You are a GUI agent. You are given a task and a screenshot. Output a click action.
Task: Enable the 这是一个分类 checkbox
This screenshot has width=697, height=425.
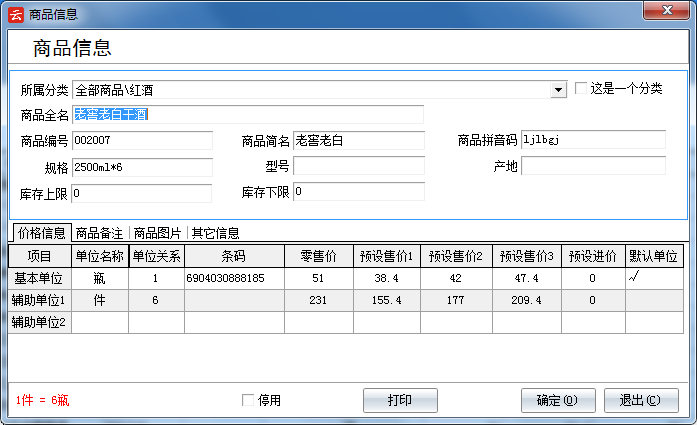point(581,89)
